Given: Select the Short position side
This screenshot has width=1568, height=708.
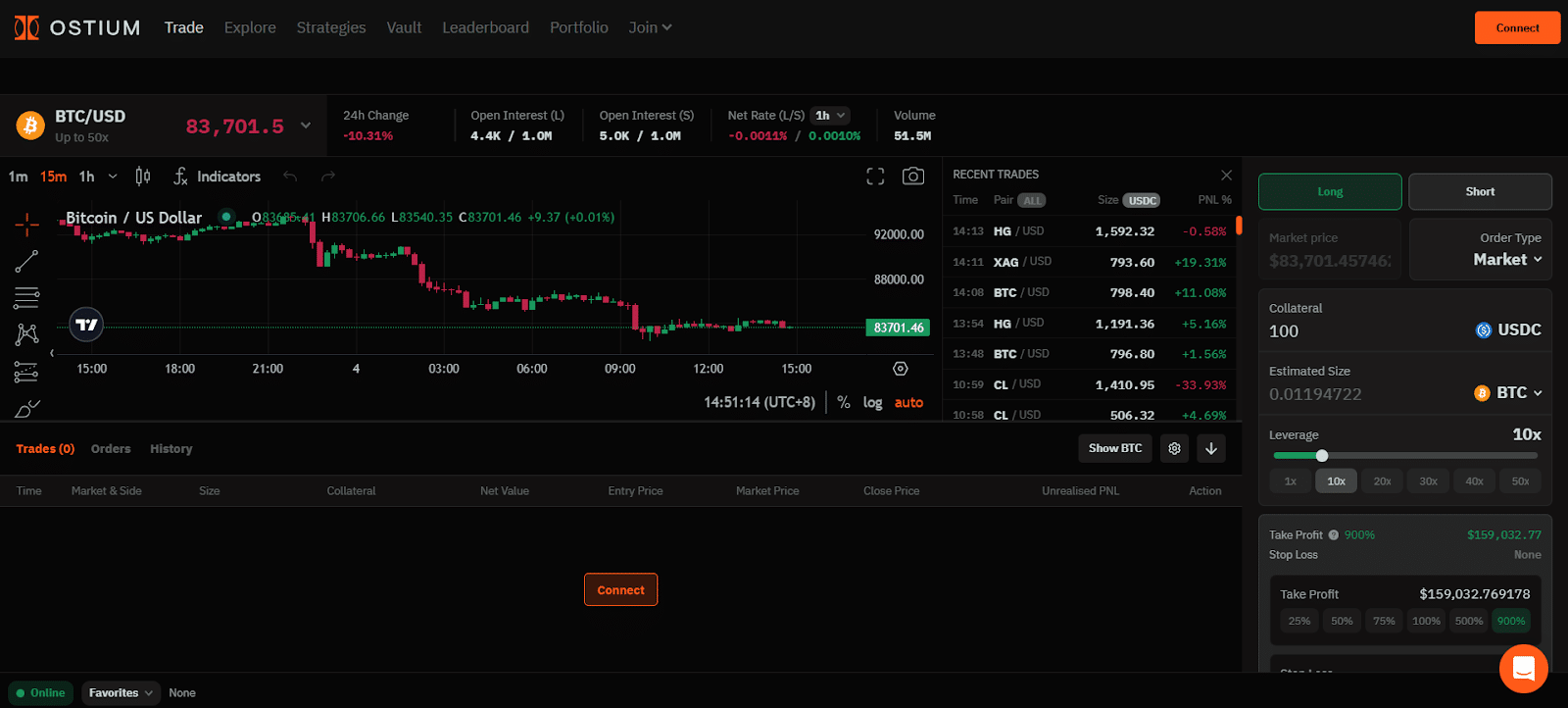Looking at the screenshot, I should click(x=1480, y=192).
